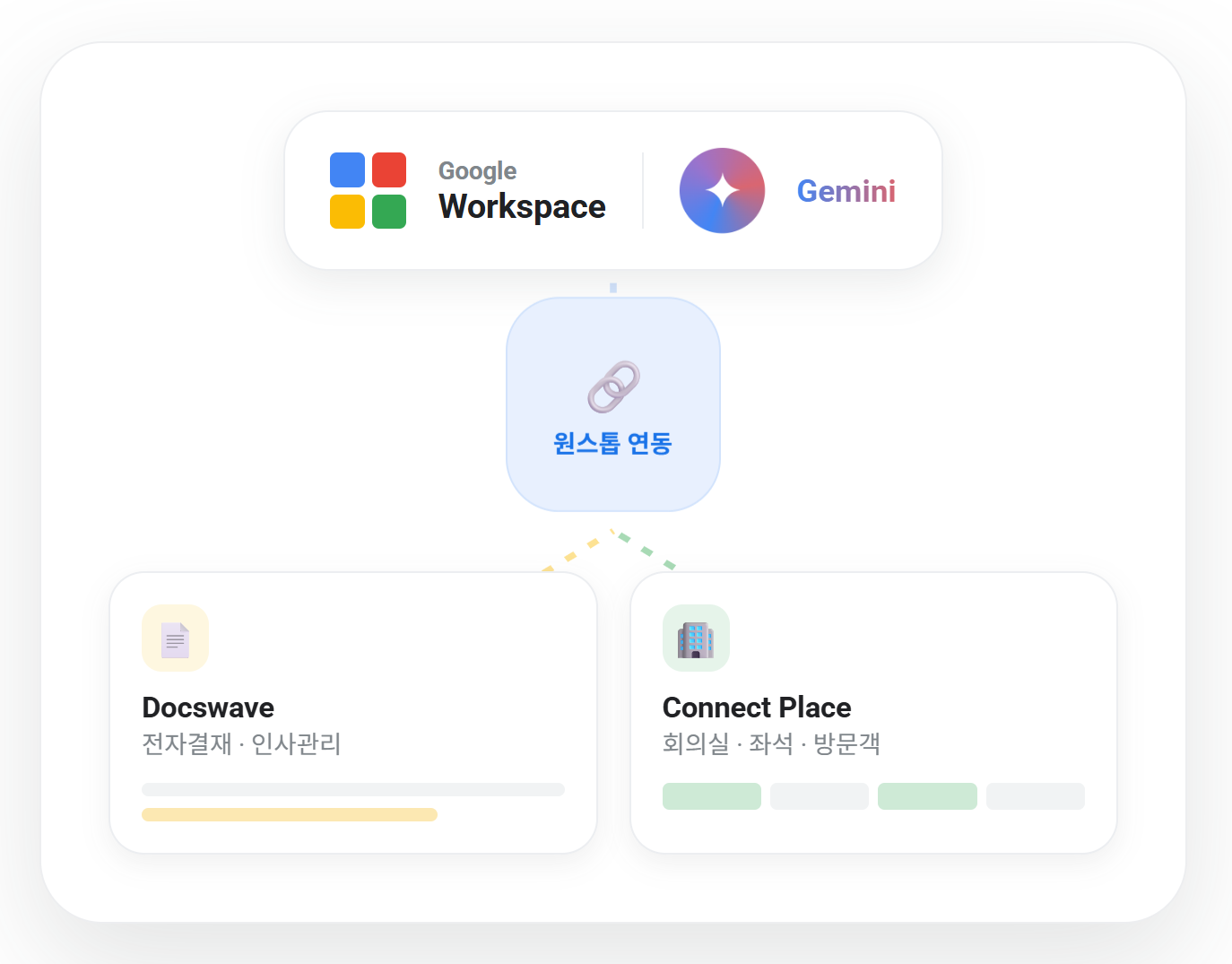This screenshot has width=1232, height=964.
Task: Open the Connect Place card title
Action: coord(757,708)
